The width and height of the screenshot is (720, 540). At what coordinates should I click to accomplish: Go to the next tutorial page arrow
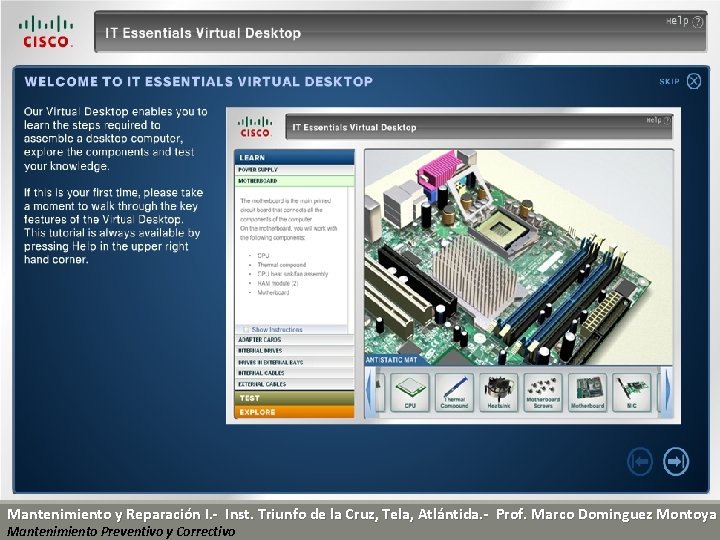[x=676, y=461]
